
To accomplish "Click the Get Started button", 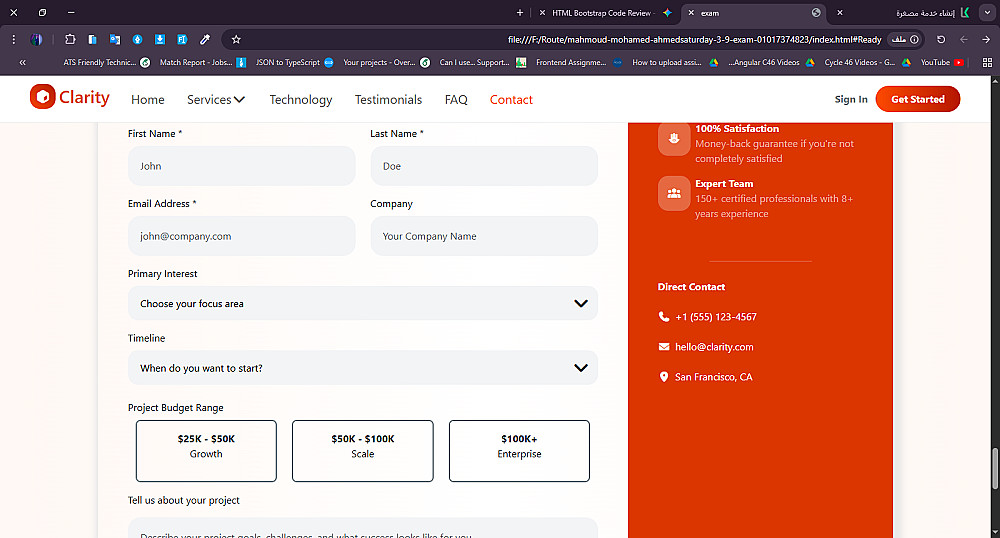I will click(x=918, y=99).
